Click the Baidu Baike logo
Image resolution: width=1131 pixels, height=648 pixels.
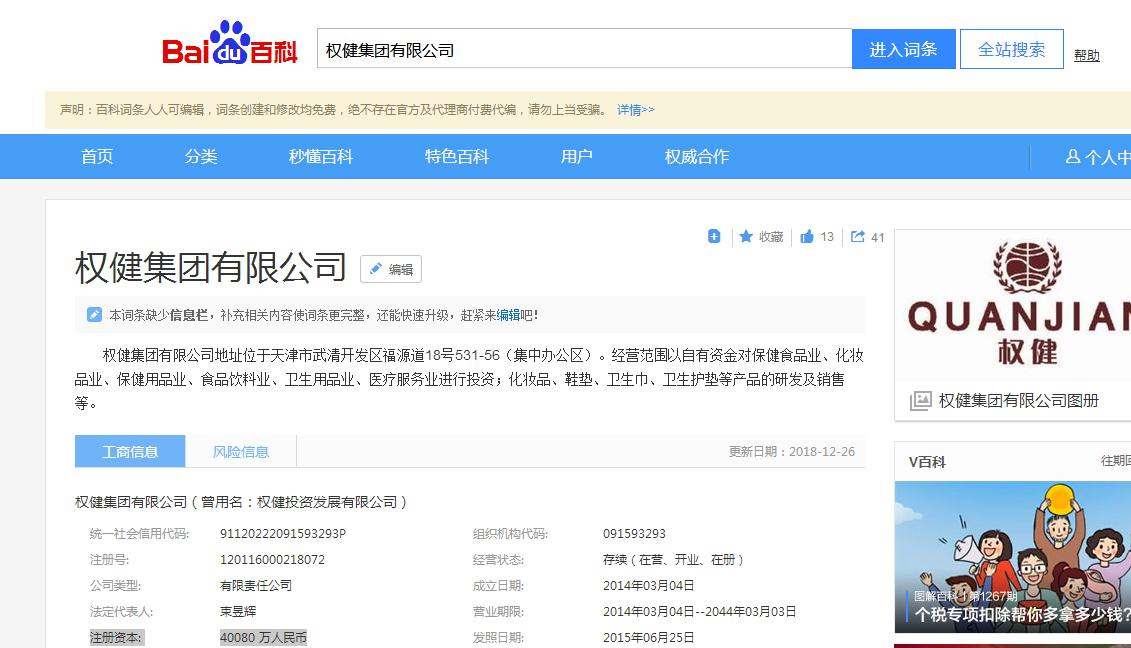pyautogui.click(x=230, y=47)
